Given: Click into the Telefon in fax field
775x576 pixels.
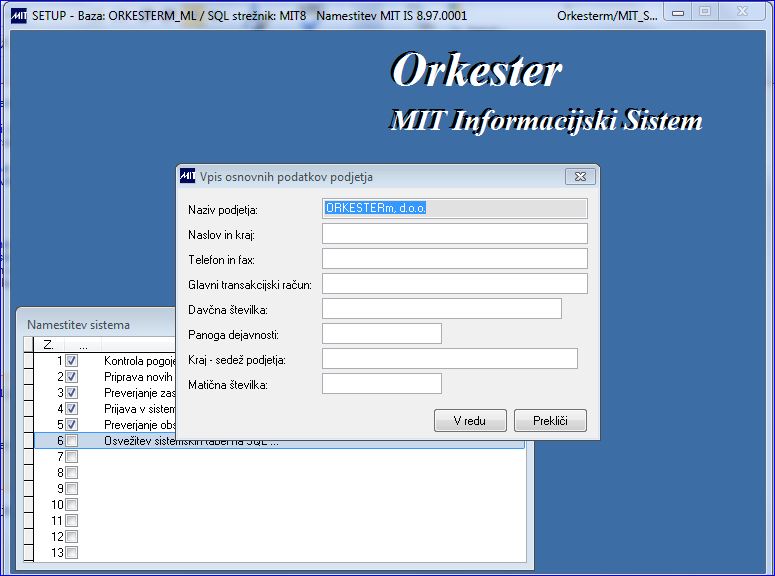Looking at the screenshot, I should (455, 259).
